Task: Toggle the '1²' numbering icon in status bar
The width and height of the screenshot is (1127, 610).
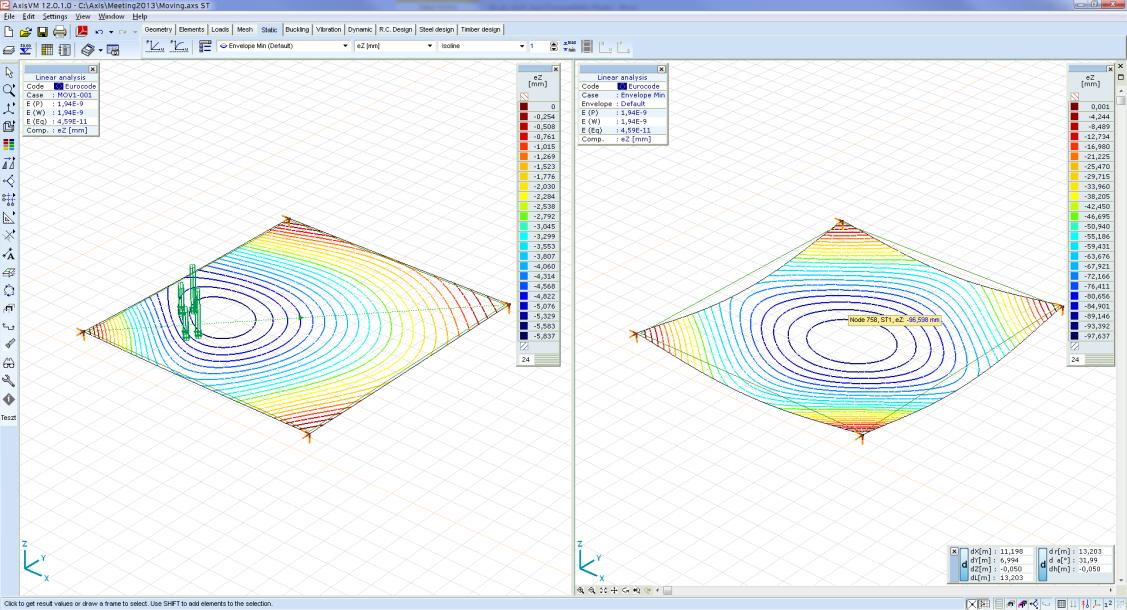Action: pos(1108,604)
